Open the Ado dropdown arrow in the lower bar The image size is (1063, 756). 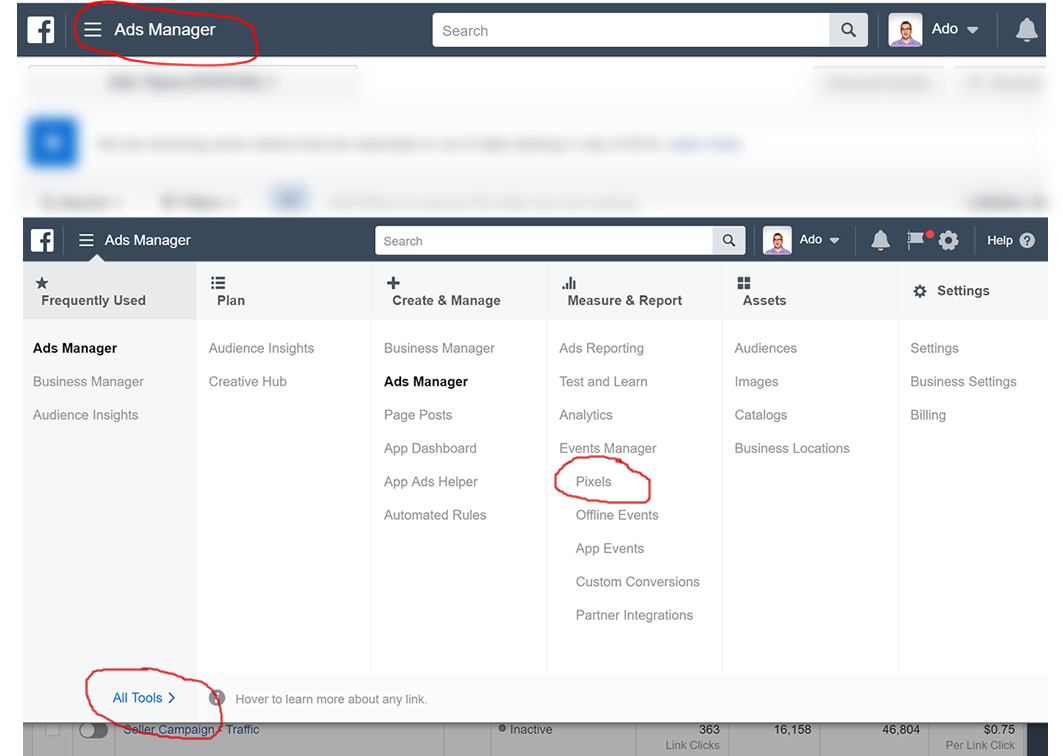pyautogui.click(x=835, y=241)
